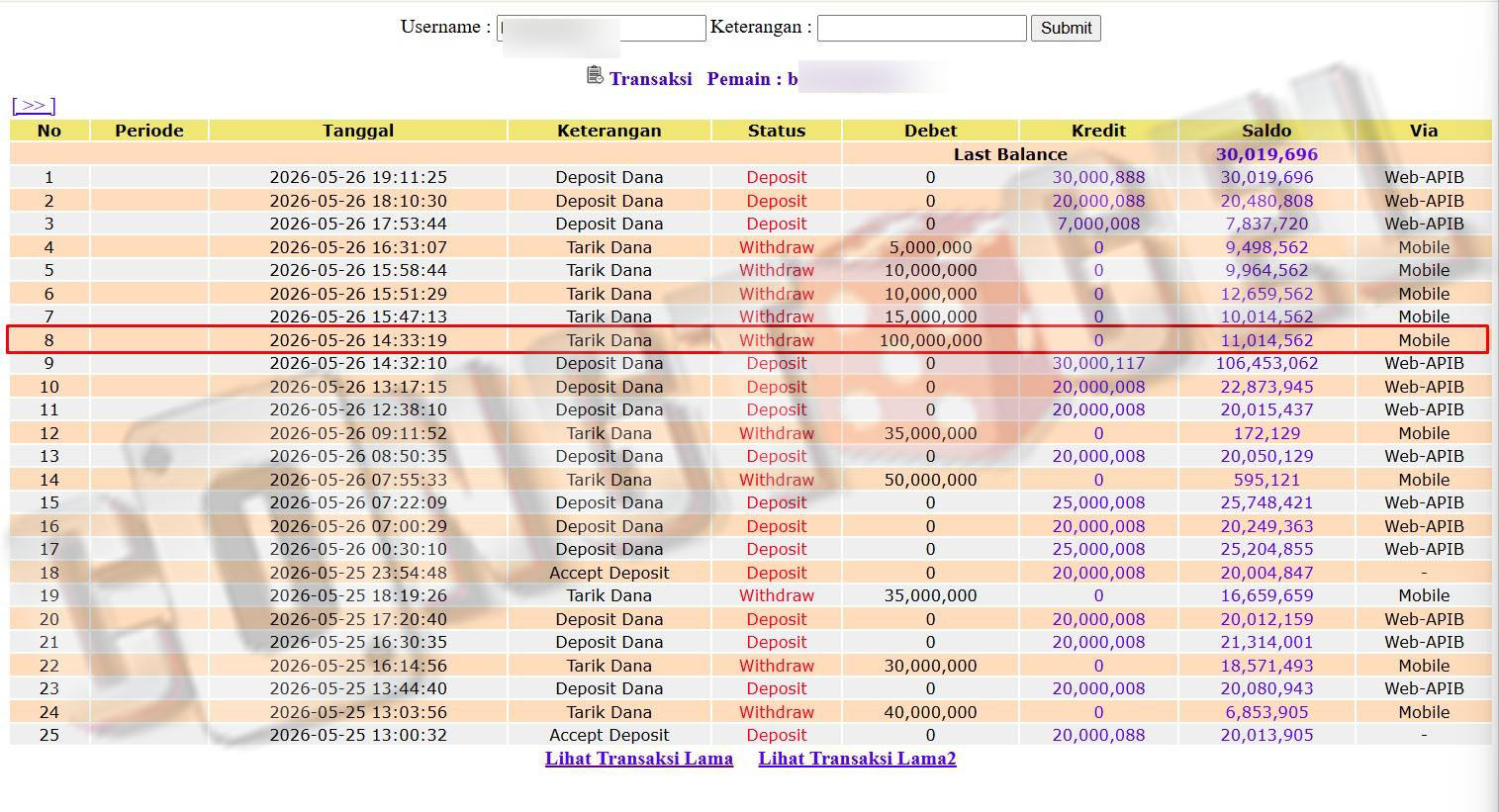The height and width of the screenshot is (812, 1499).
Task: Click debet amount 5,000,000
Action: pyautogui.click(x=930, y=247)
